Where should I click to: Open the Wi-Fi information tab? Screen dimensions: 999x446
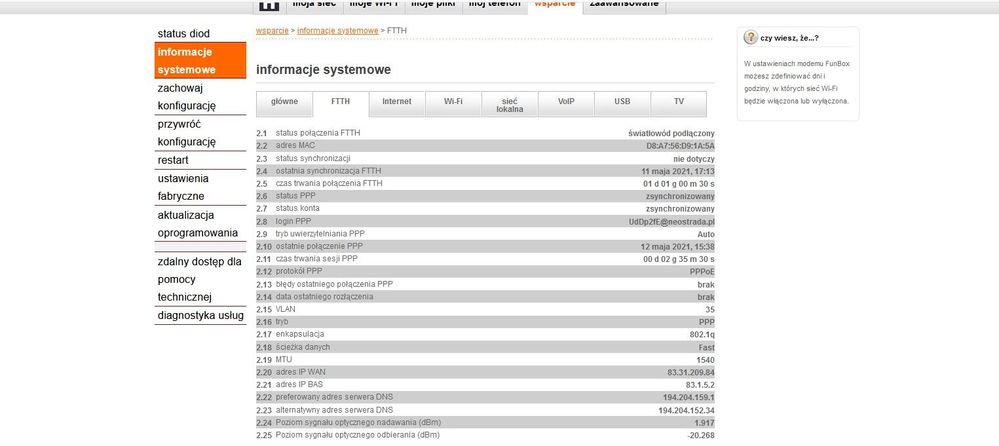pos(453,102)
